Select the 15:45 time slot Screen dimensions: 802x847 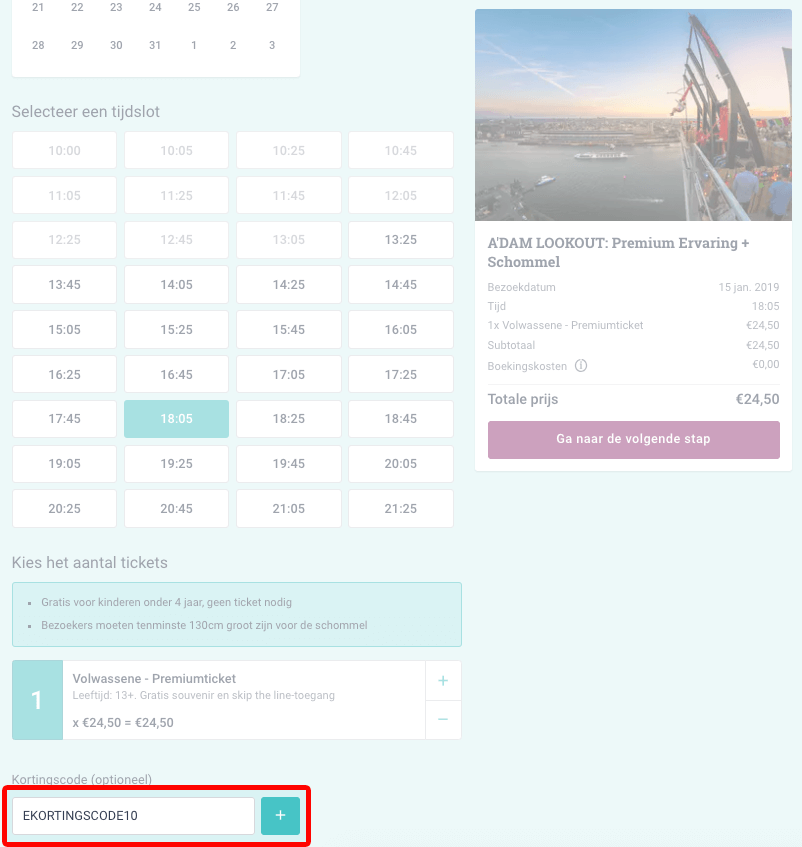pos(289,330)
